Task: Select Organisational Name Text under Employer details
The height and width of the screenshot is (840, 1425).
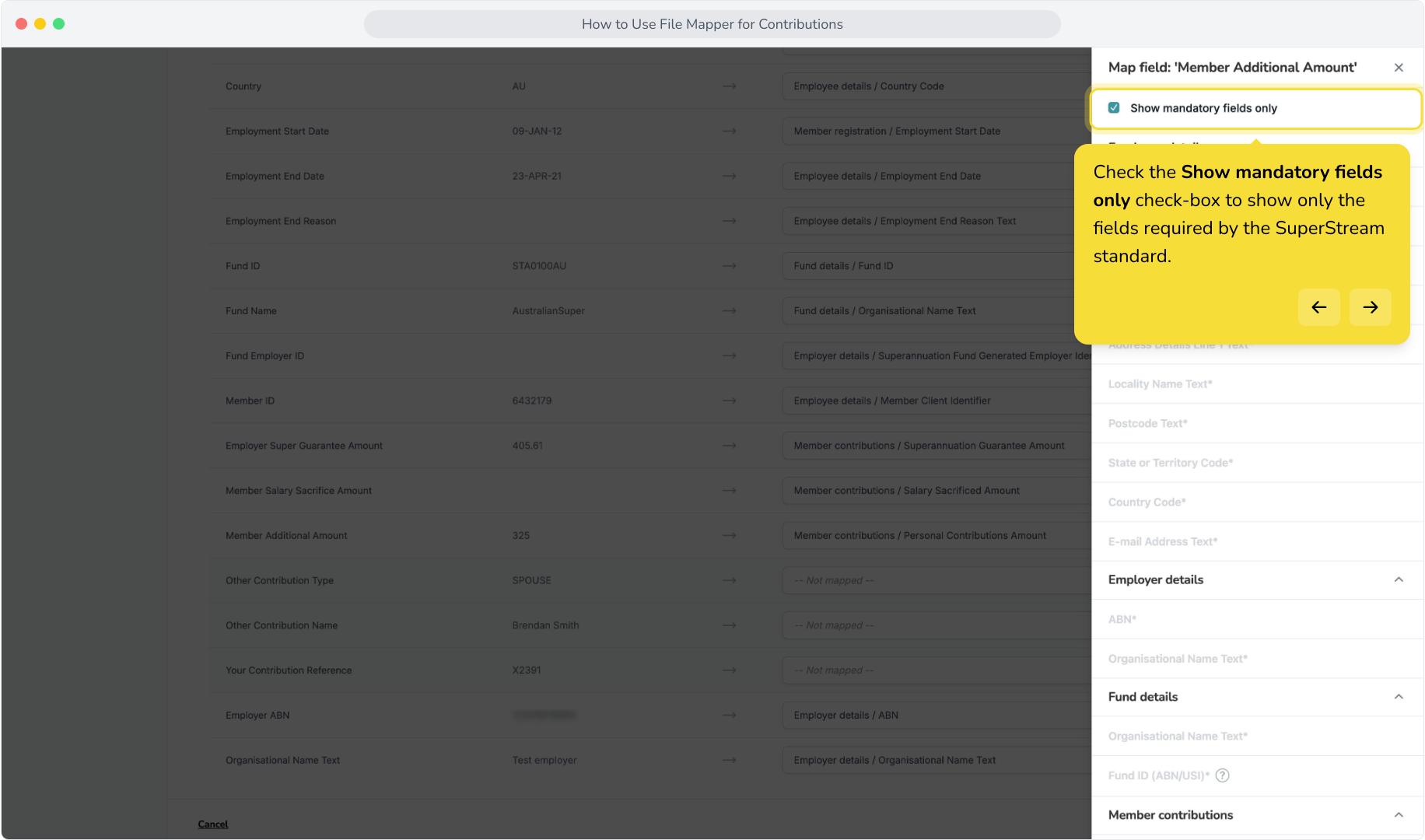Action: click(x=1257, y=659)
